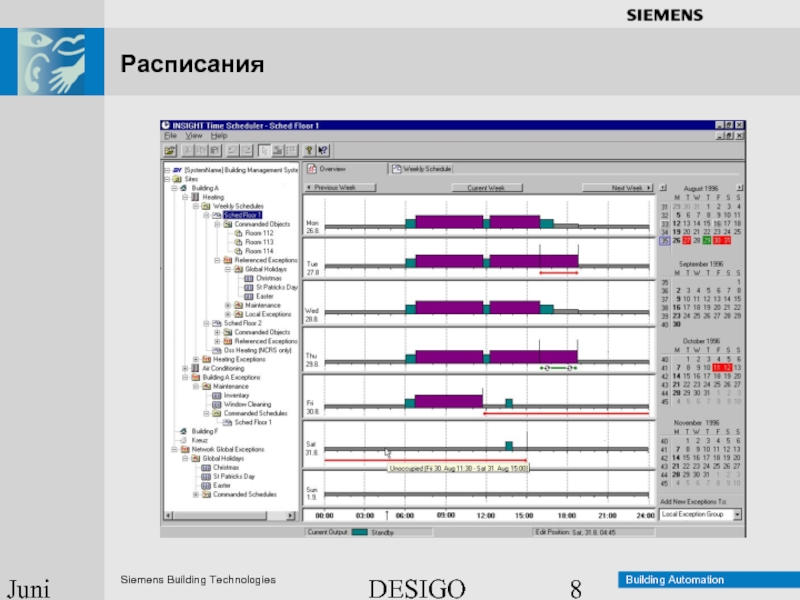Click the Building A house icon
Image resolution: width=800 pixels, height=600 pixels.
coord(184,188)
